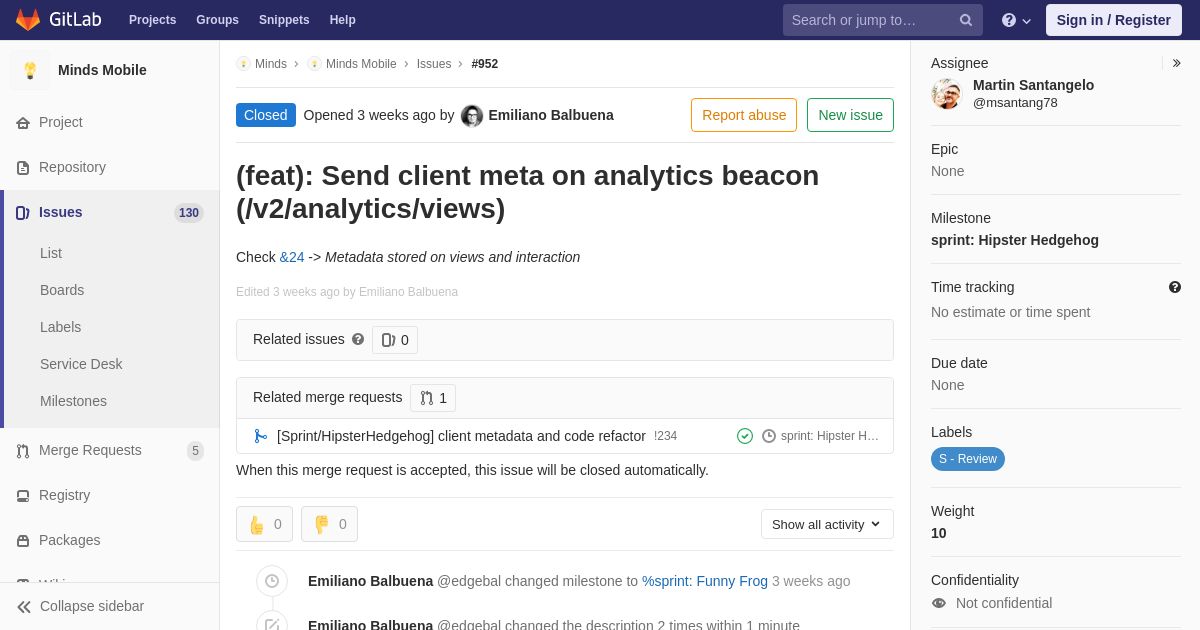
Task: Click the milestone clock icon in merge request row
Action: 769,436
